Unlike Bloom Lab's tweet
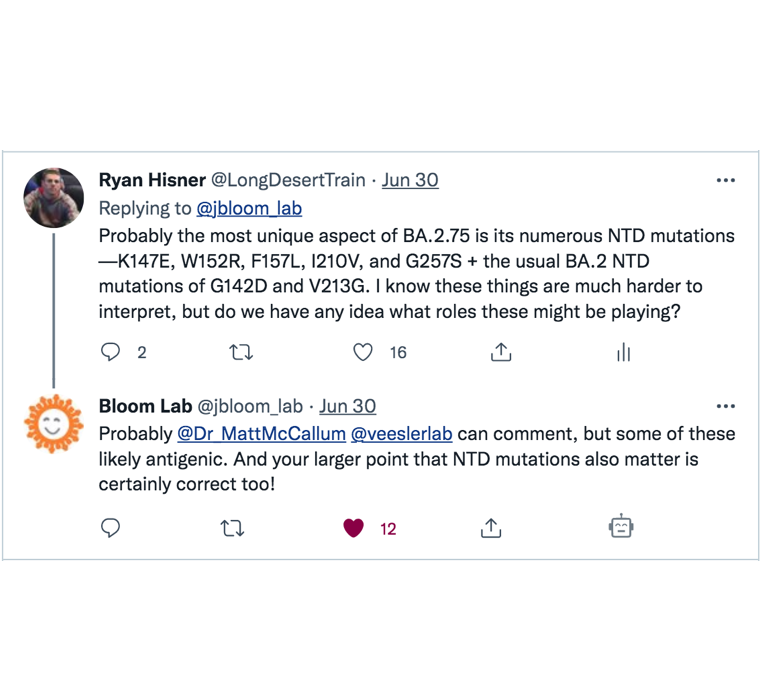 click(x=353, y=528)
